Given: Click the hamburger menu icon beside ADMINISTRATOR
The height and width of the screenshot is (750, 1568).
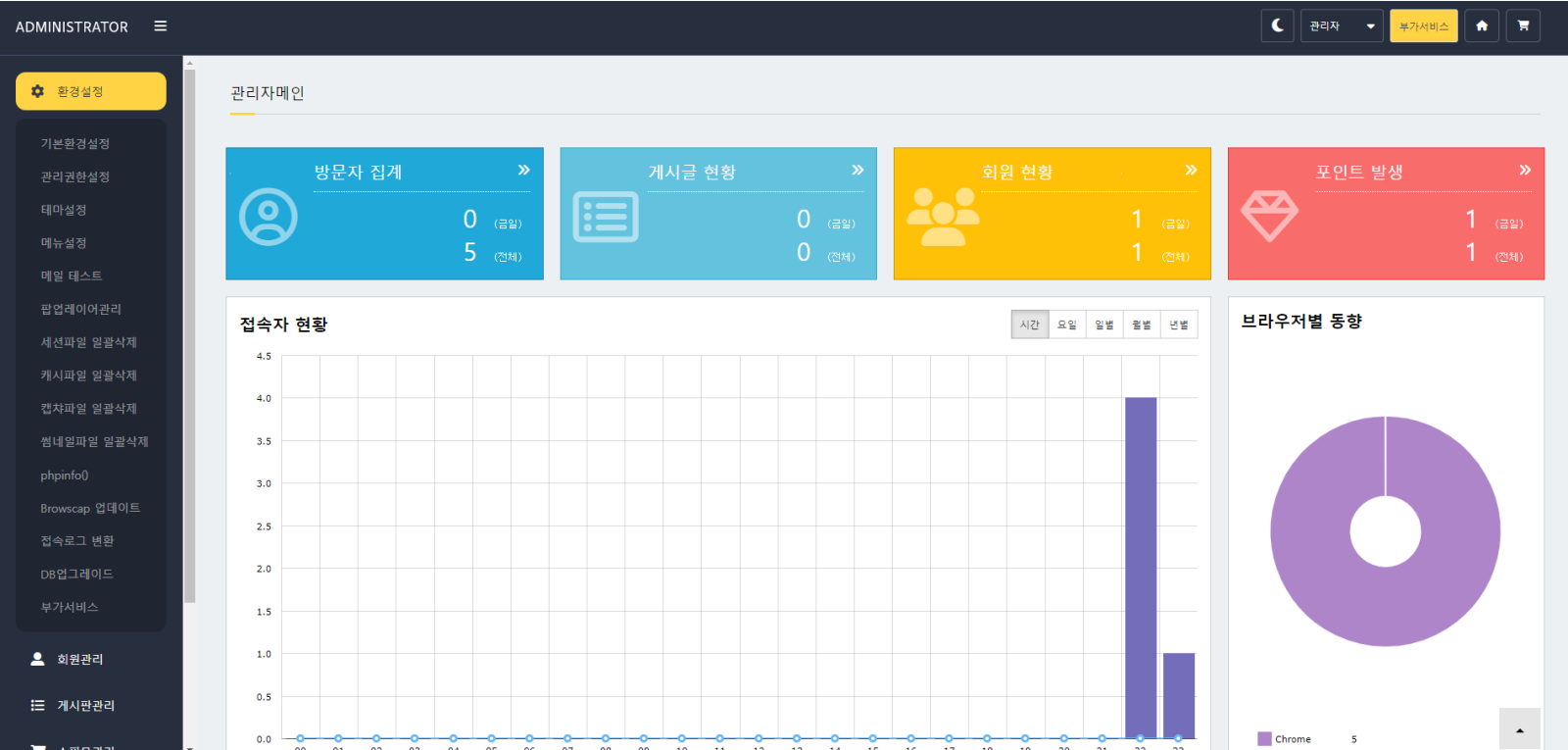Looking at the screenshot, I should 161,26.
